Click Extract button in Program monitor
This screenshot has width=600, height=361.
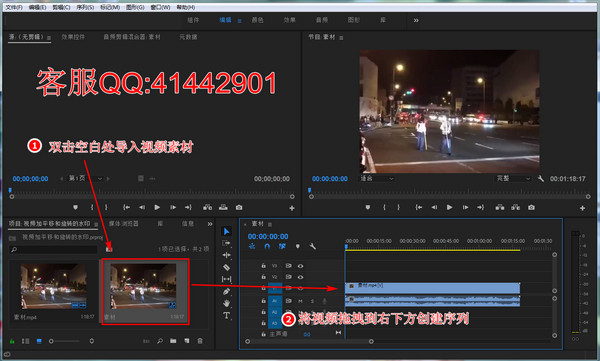(x=515, y=207)
